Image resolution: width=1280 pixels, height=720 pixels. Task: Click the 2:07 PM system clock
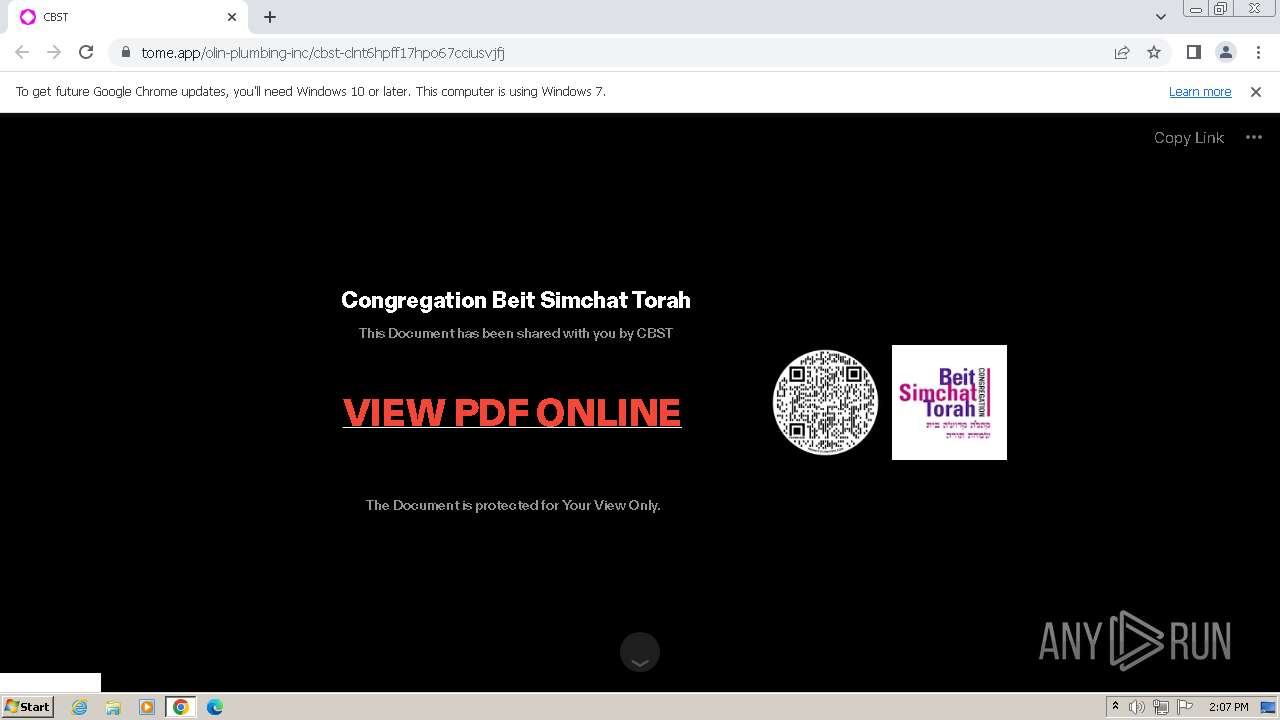click(x=1229, y=707)
